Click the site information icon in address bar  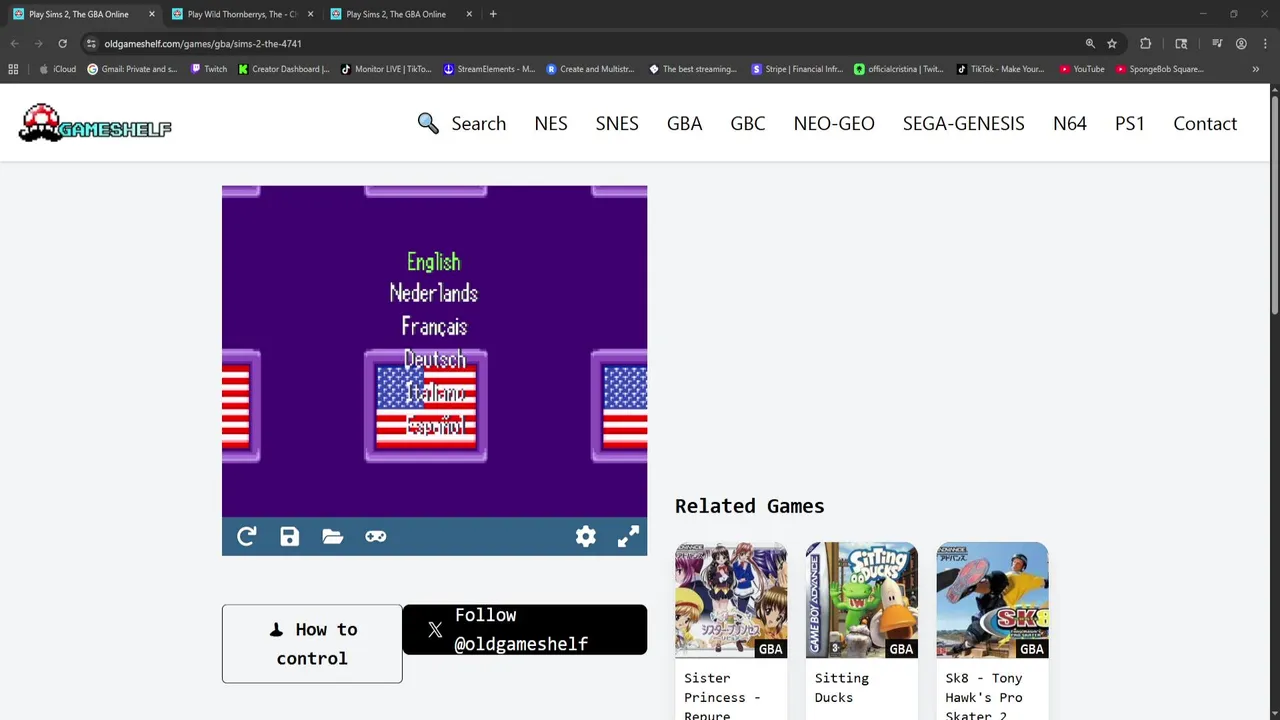coord(91,44)
